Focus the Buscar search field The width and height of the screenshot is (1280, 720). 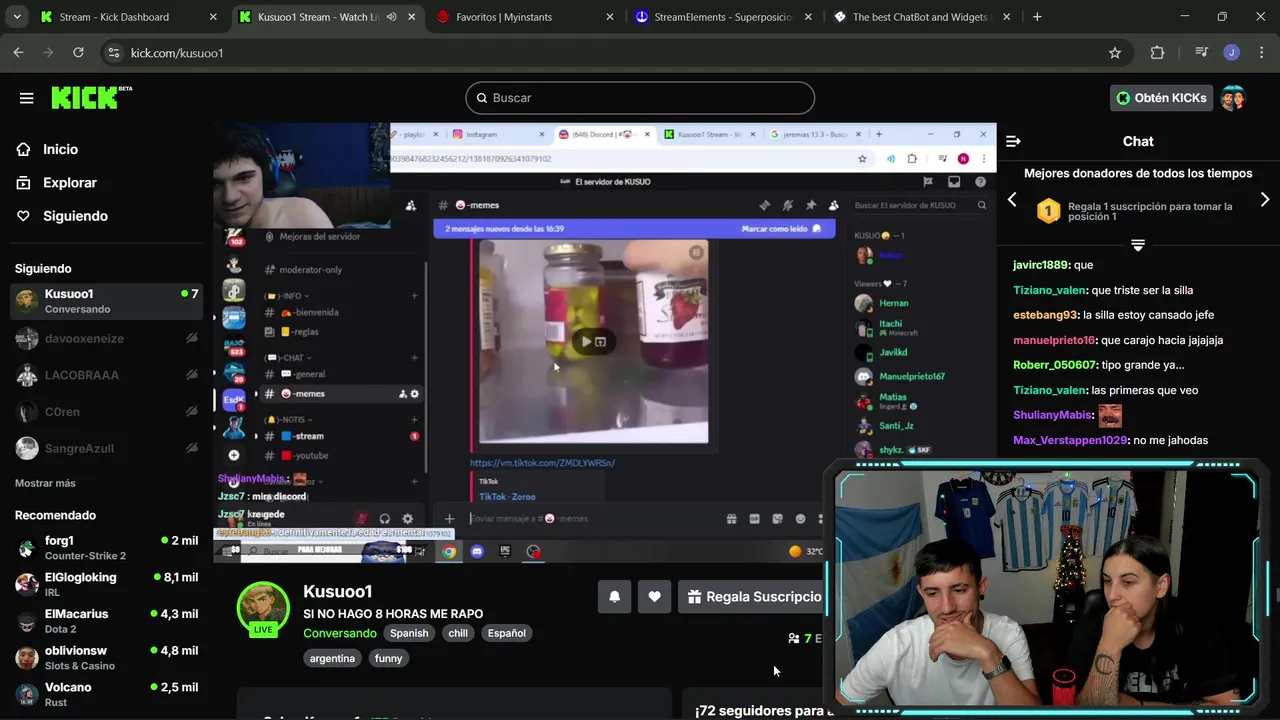pyautogui.click(x=640, y=98)
